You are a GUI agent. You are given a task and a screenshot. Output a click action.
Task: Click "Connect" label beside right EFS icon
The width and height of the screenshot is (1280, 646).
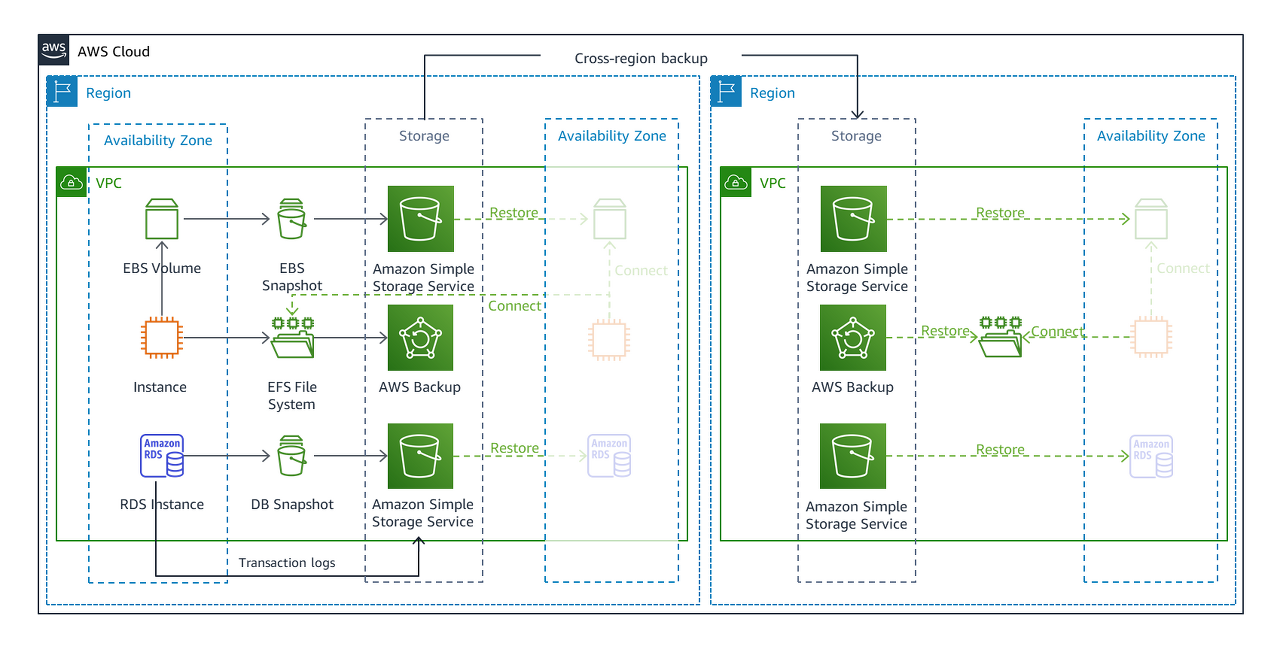pos(1058,332)
